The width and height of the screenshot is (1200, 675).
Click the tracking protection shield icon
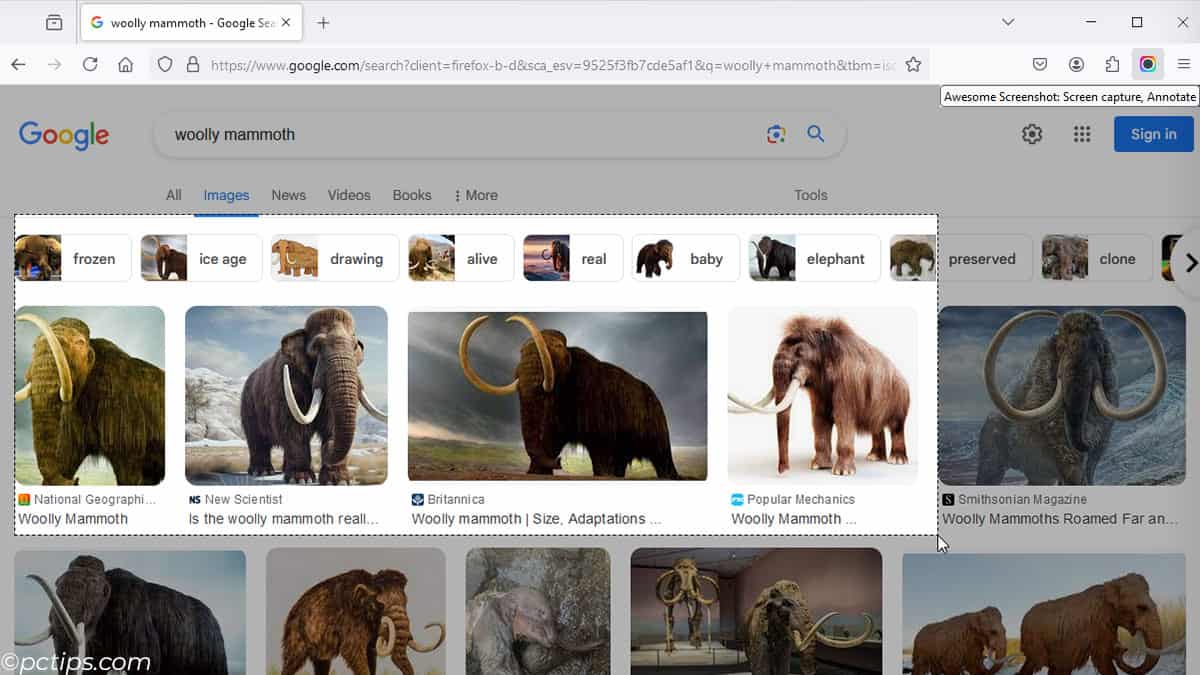(x=164, y=63)
